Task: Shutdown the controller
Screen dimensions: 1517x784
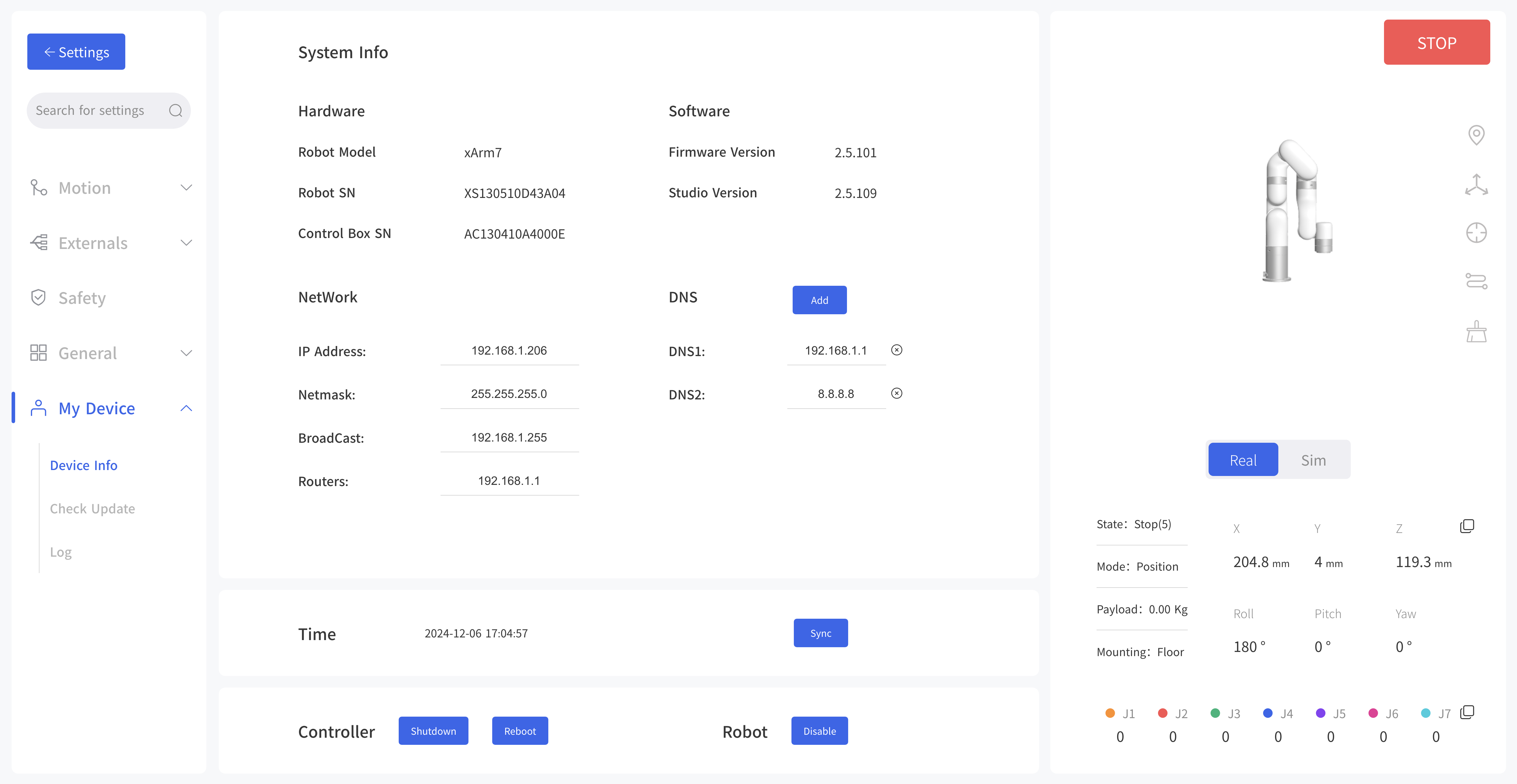Action: click(433, 731)
